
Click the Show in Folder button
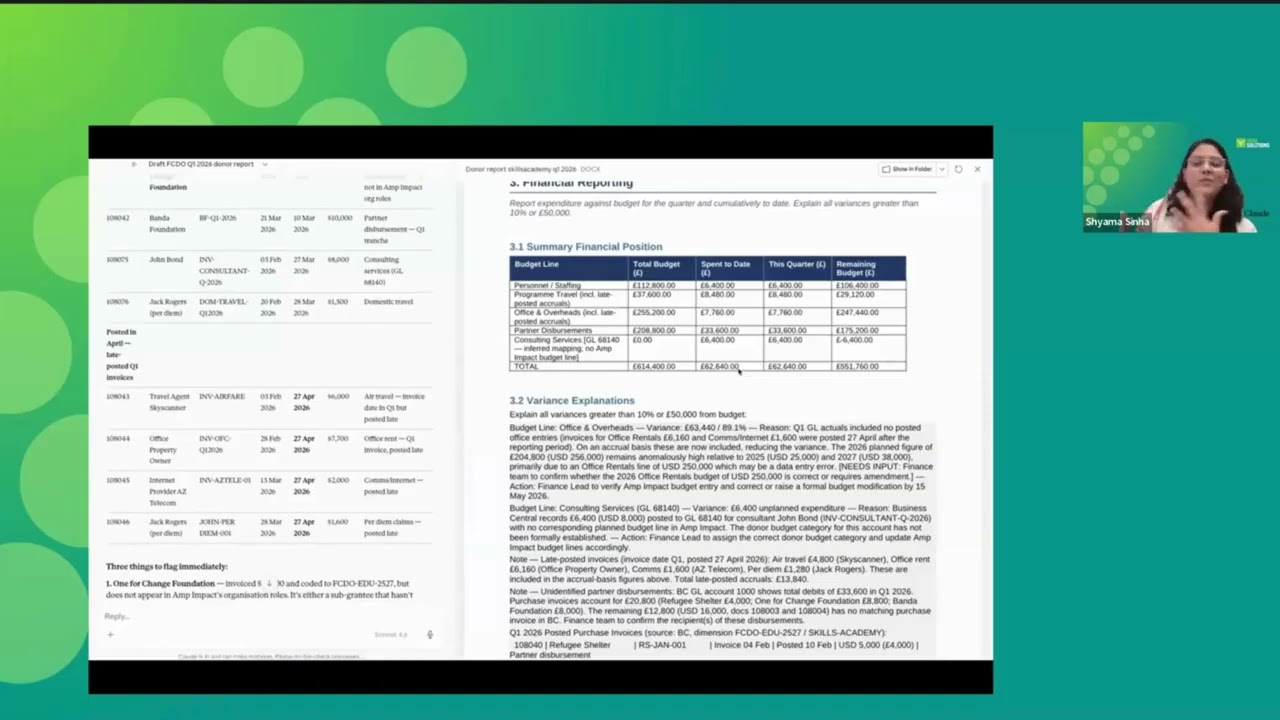907,169
